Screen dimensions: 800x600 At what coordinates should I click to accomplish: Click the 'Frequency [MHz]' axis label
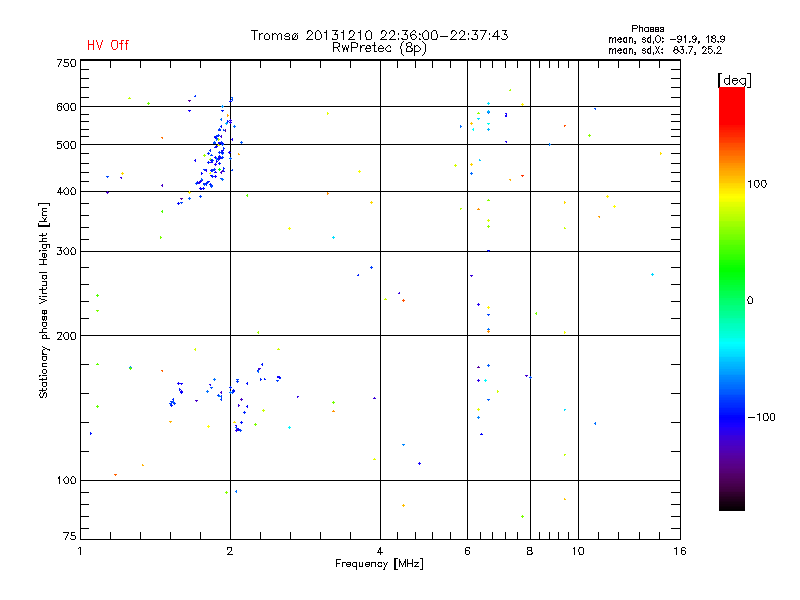pyautogui.click(x=379, y=563)
